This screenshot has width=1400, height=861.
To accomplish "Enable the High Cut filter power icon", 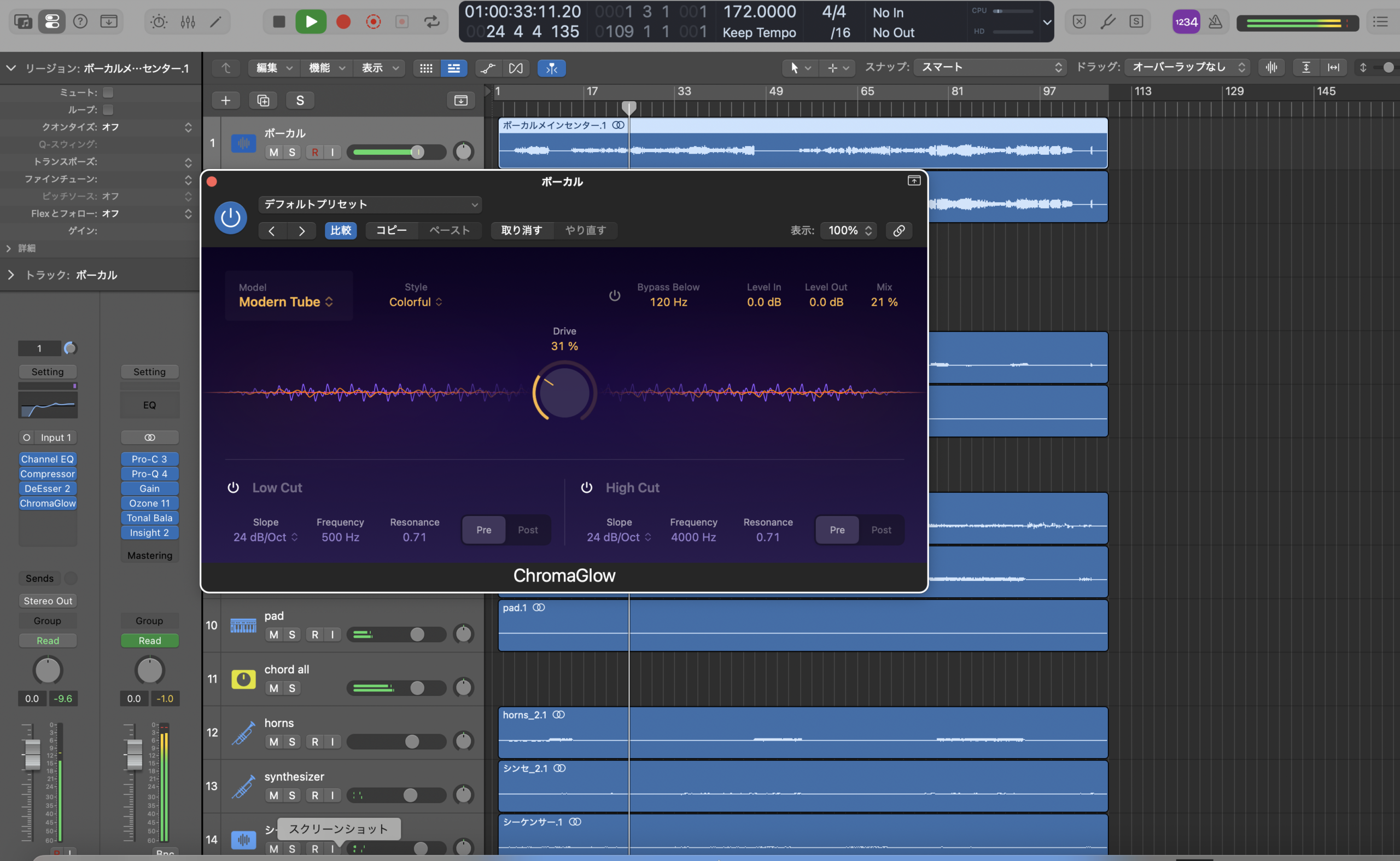I will pos(586,487).
